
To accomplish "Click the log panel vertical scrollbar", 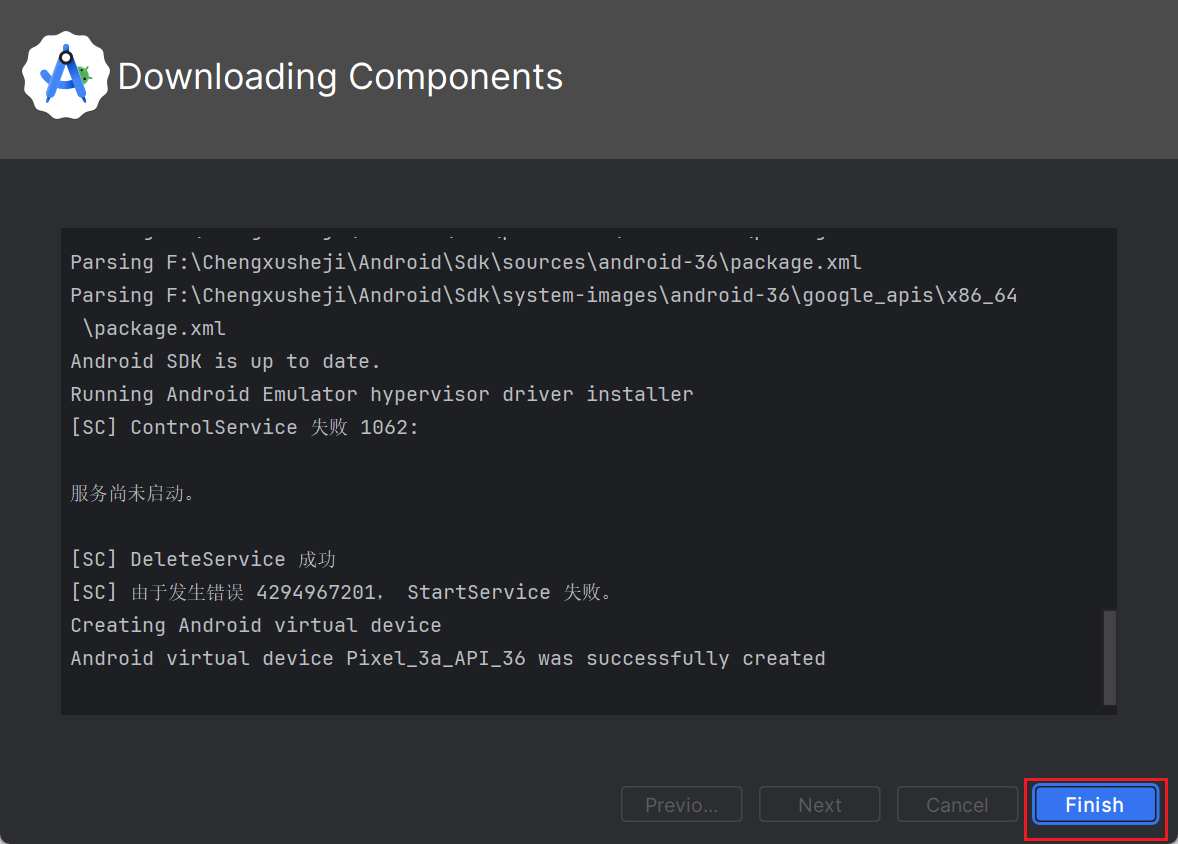I will (1109, 658).
